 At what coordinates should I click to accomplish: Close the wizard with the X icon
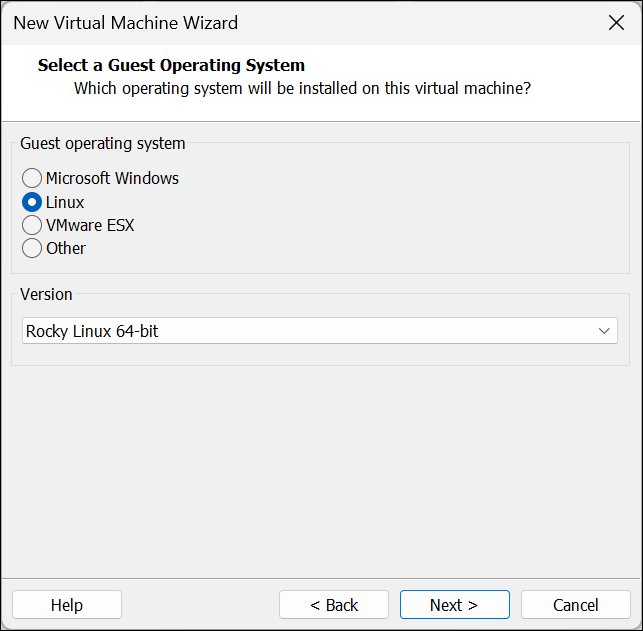click(x=616, y=23)
